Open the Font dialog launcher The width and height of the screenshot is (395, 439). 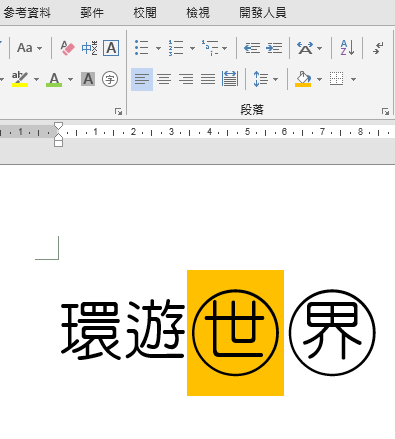click(118, 111)
